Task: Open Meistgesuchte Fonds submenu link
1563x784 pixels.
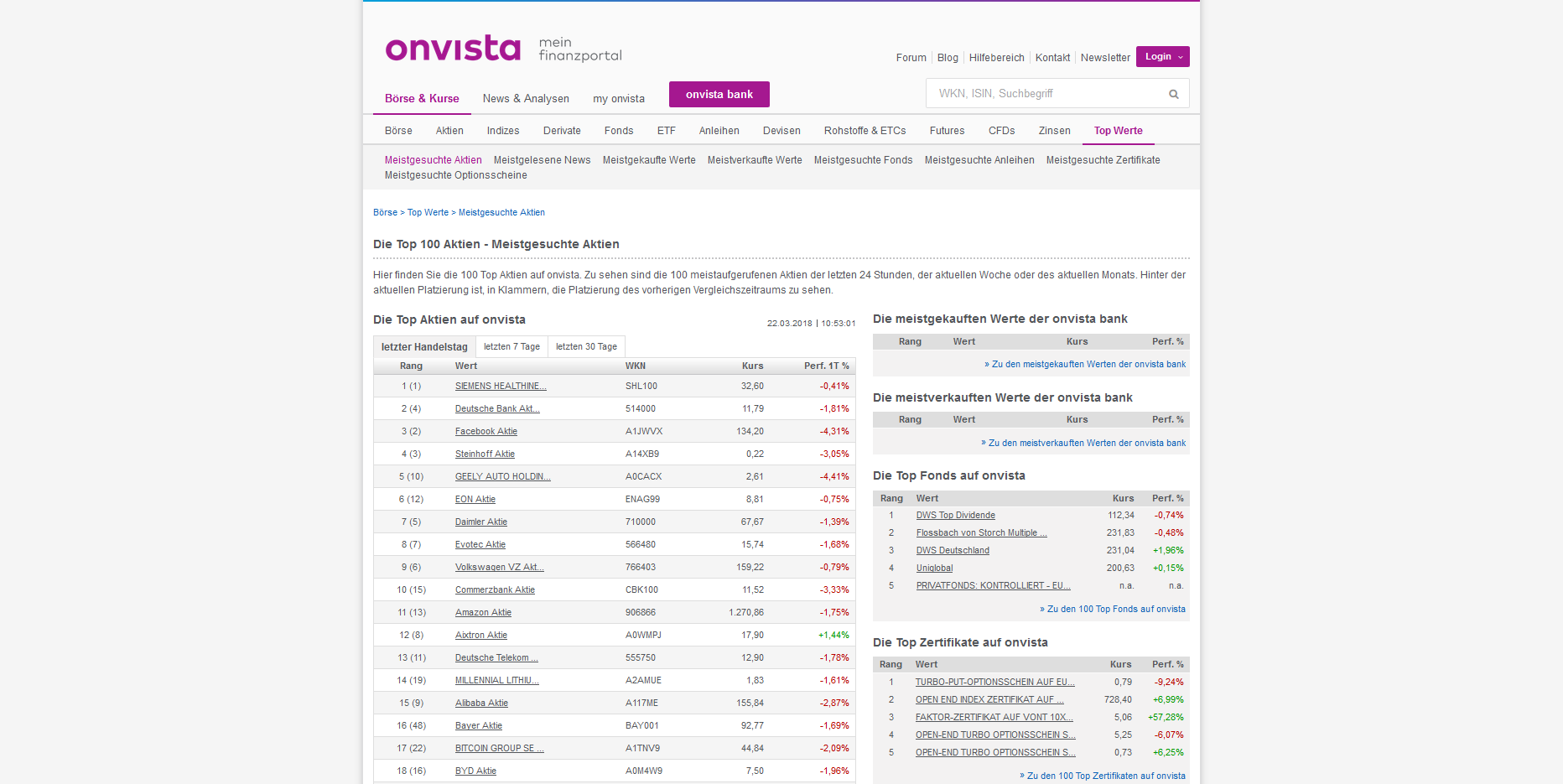Action: tap(863, 160)
